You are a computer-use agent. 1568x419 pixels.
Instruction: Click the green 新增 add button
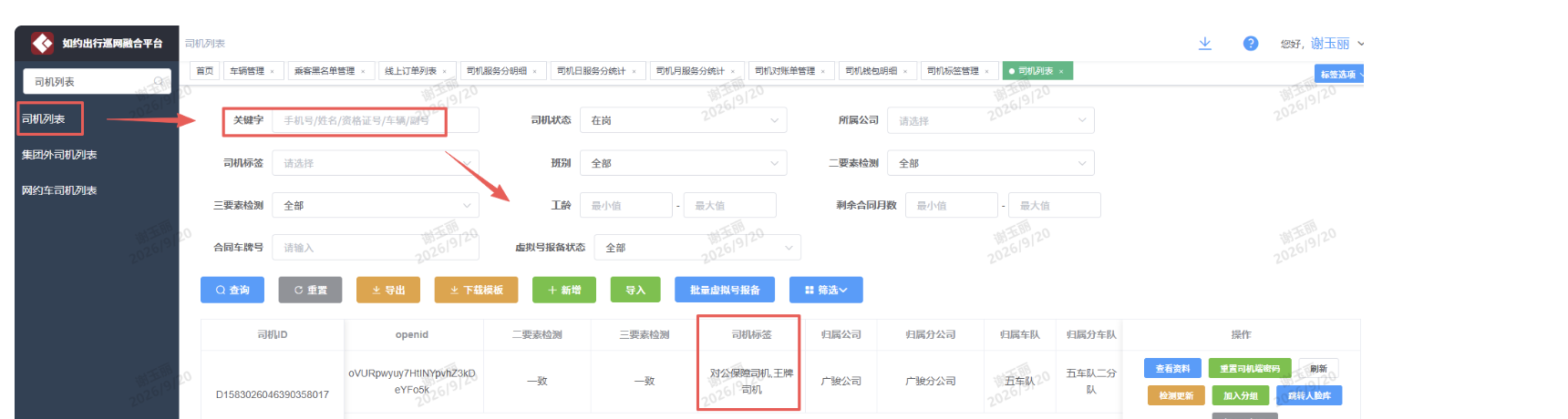[564, 290]
